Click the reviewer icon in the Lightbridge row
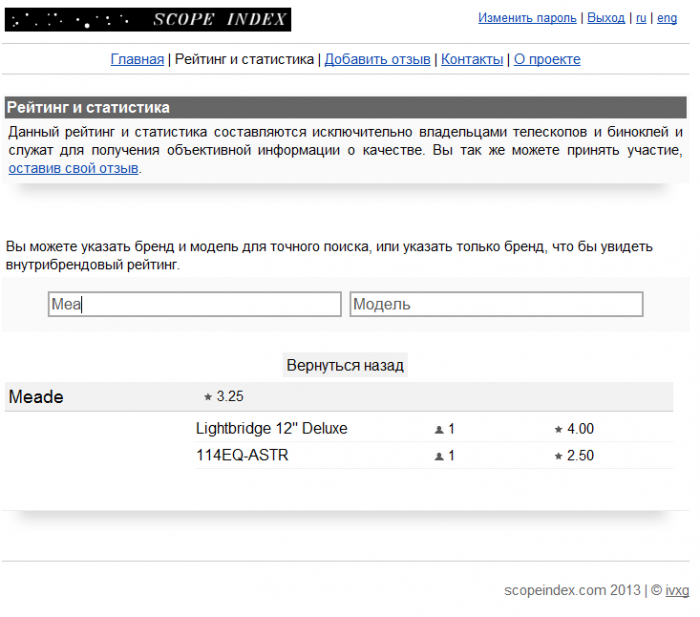This screenshot has height=617, width=700. (439, 429)
